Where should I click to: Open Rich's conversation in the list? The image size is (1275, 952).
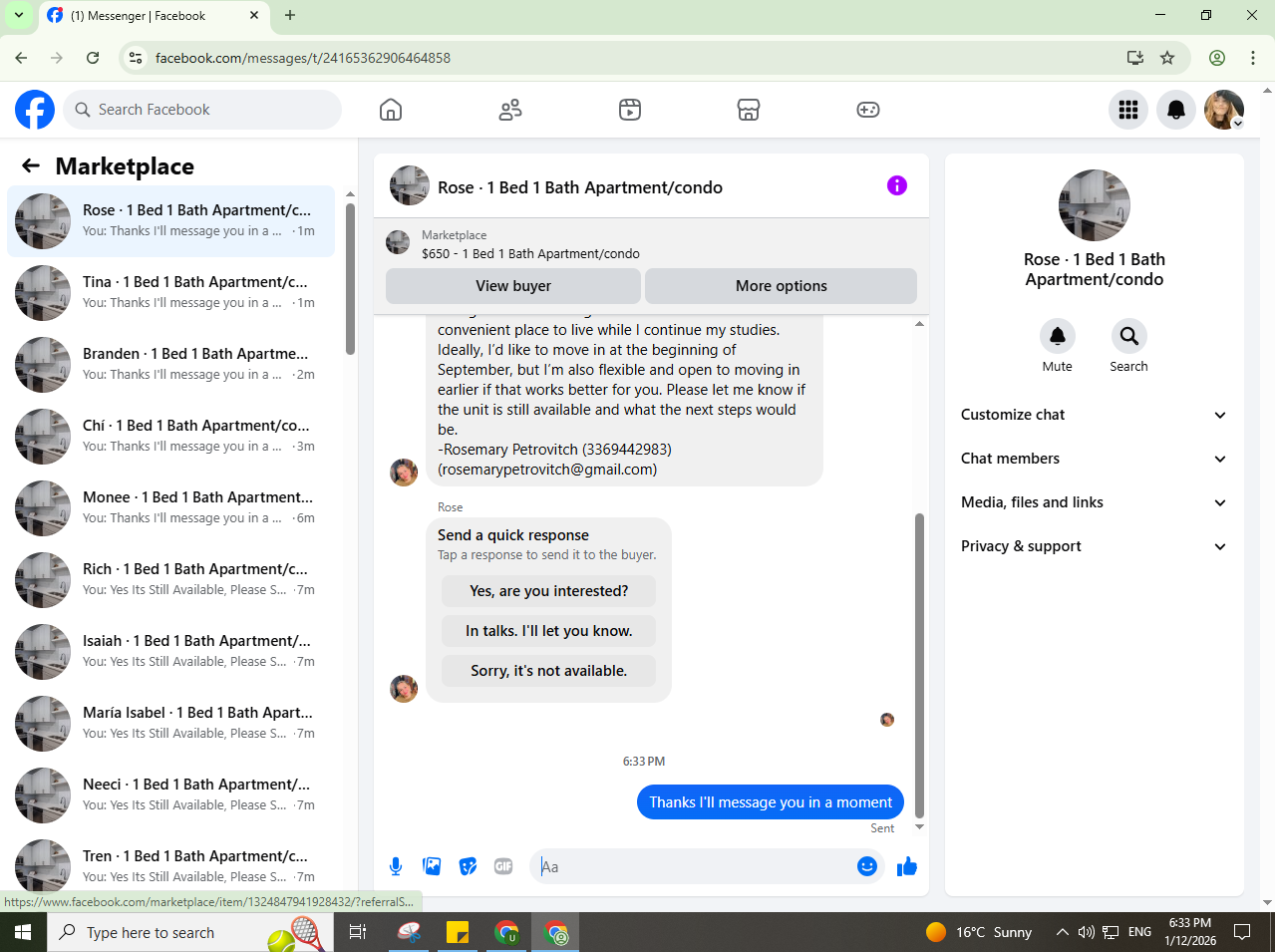click(171, 579)
